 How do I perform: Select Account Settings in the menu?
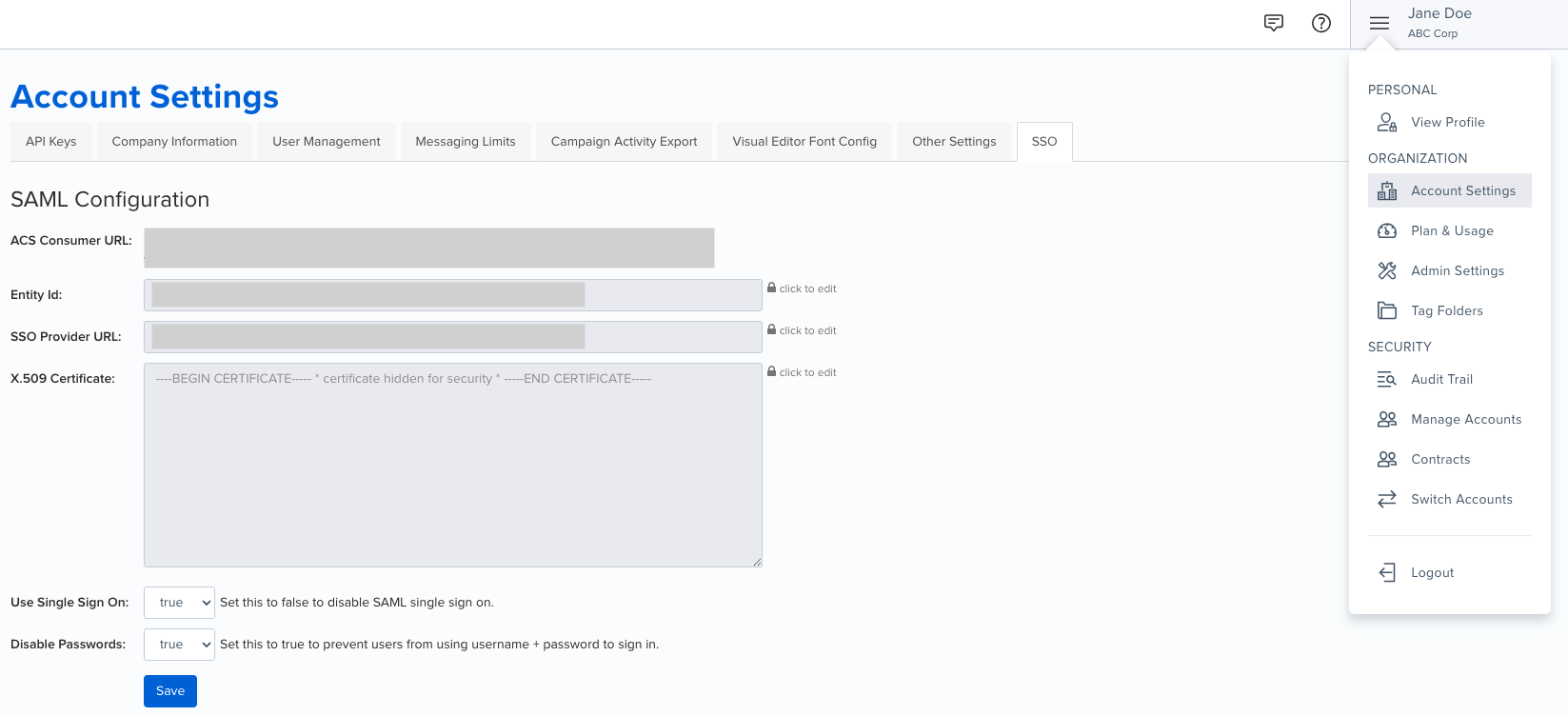[x=1449, y=190]
